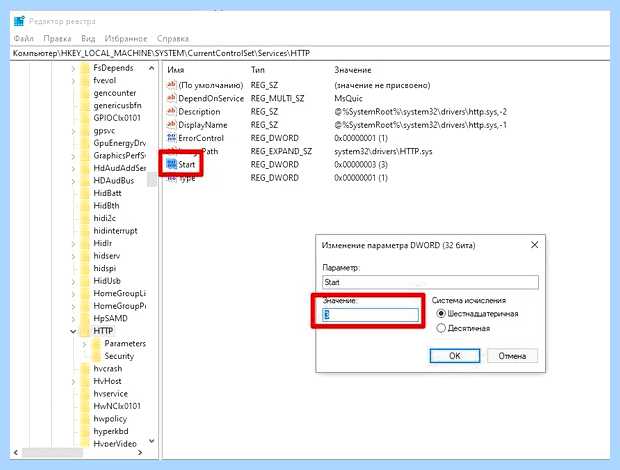This screenshot has width=620, height=470.
Task: Click the tree horizontal scroll right arrow
Action: [140, 453]
